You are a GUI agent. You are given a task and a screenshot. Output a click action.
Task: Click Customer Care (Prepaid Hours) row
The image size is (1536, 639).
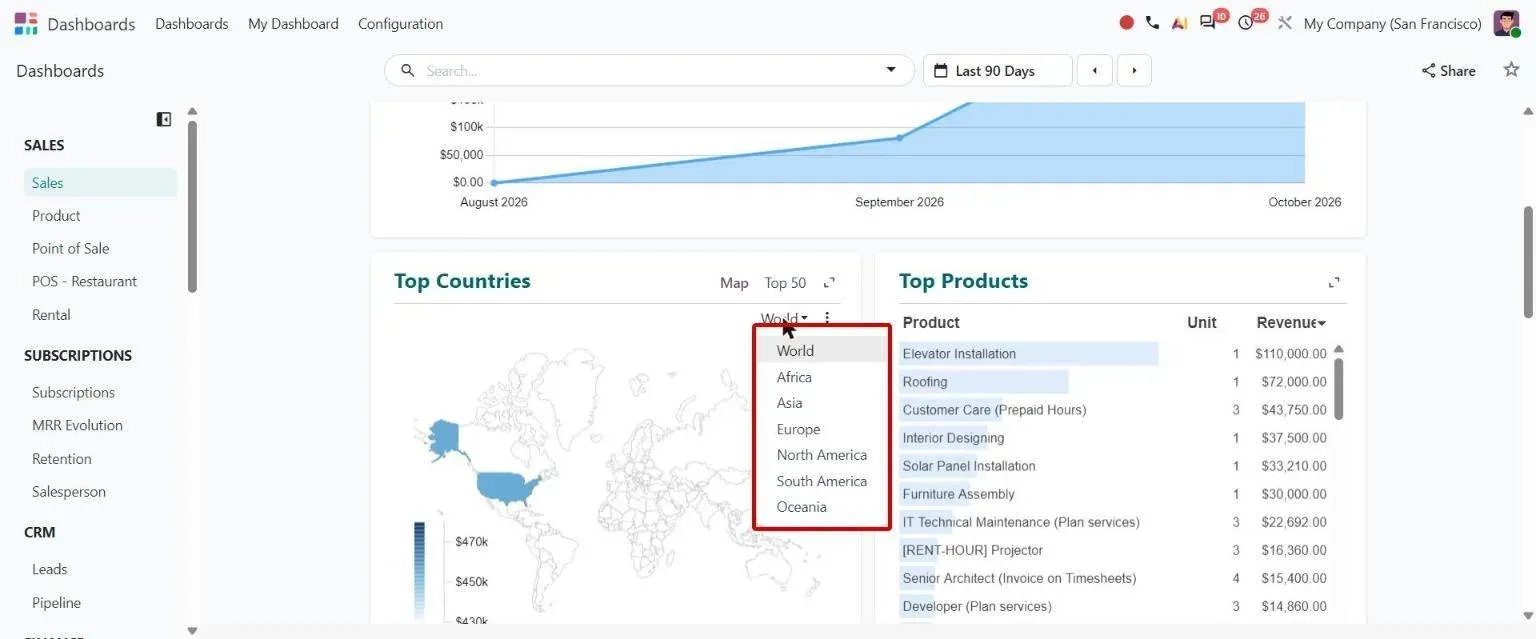(x=1114, y=410)
